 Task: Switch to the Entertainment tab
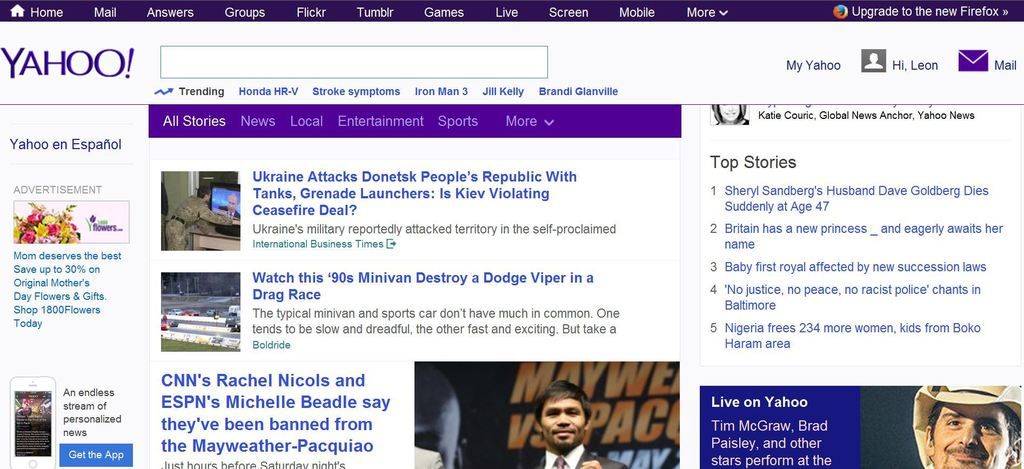click(x=381, y=121)
